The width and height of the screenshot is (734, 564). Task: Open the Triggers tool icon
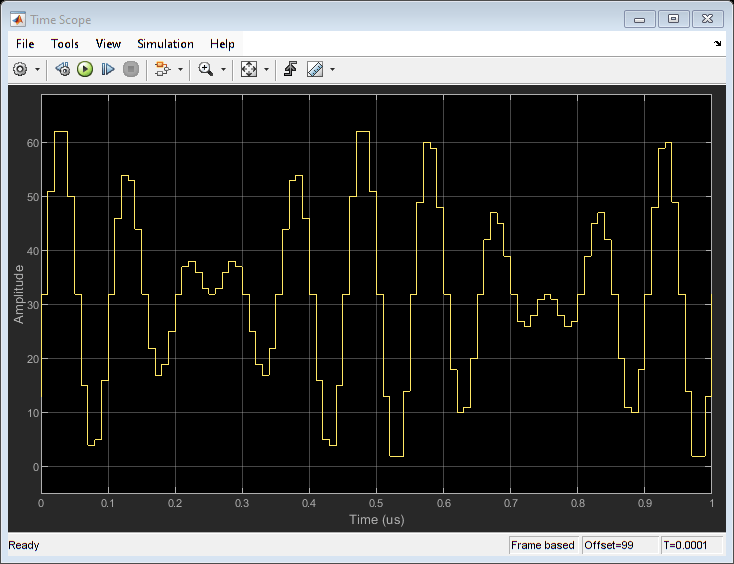click(x=290, y=69)
